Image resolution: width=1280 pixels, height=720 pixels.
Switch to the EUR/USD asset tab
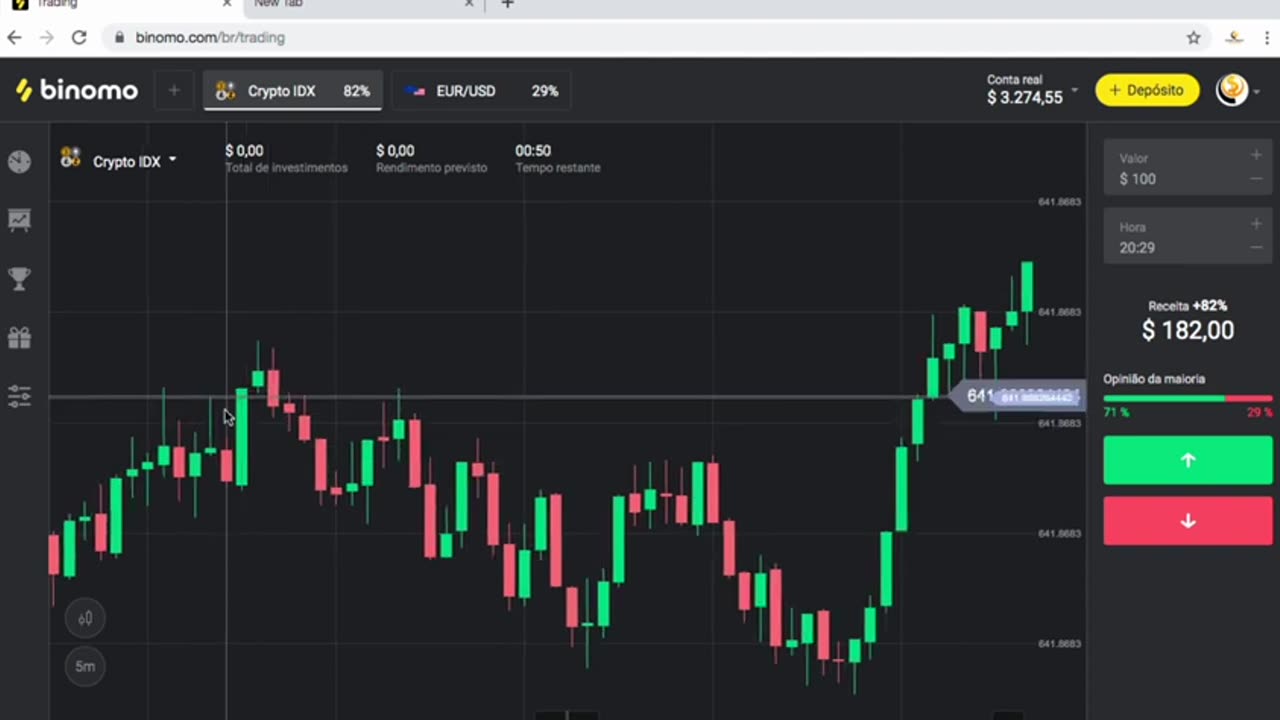[x=481, y=91]
